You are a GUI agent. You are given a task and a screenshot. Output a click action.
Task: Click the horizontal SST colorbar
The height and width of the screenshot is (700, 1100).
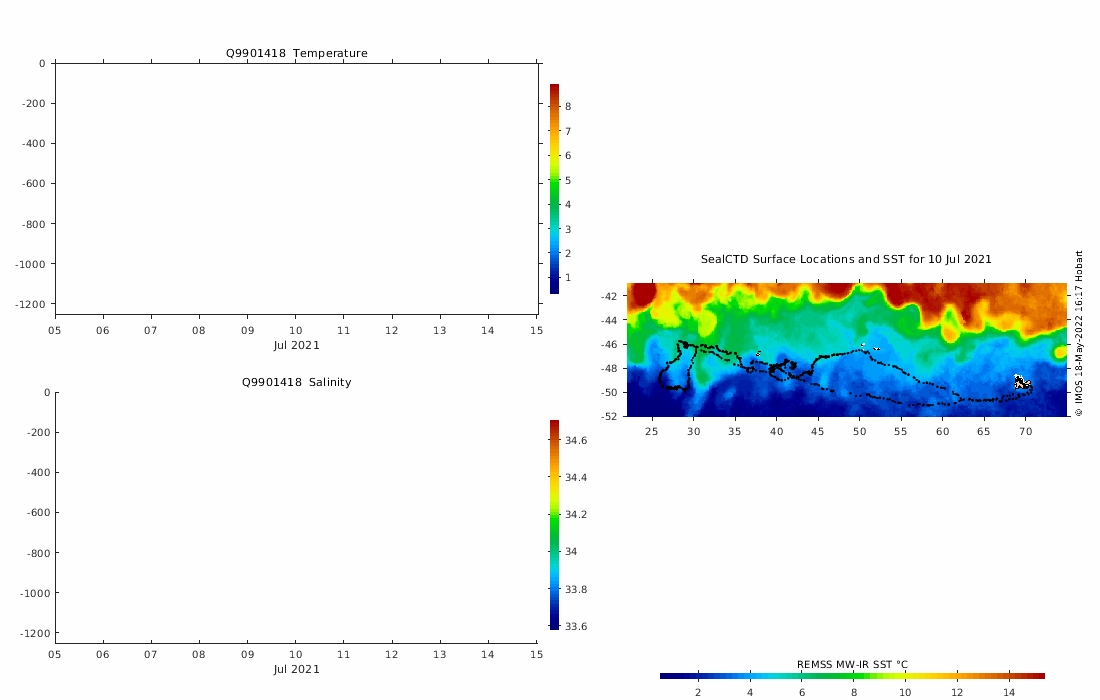(x=852, y=676)
